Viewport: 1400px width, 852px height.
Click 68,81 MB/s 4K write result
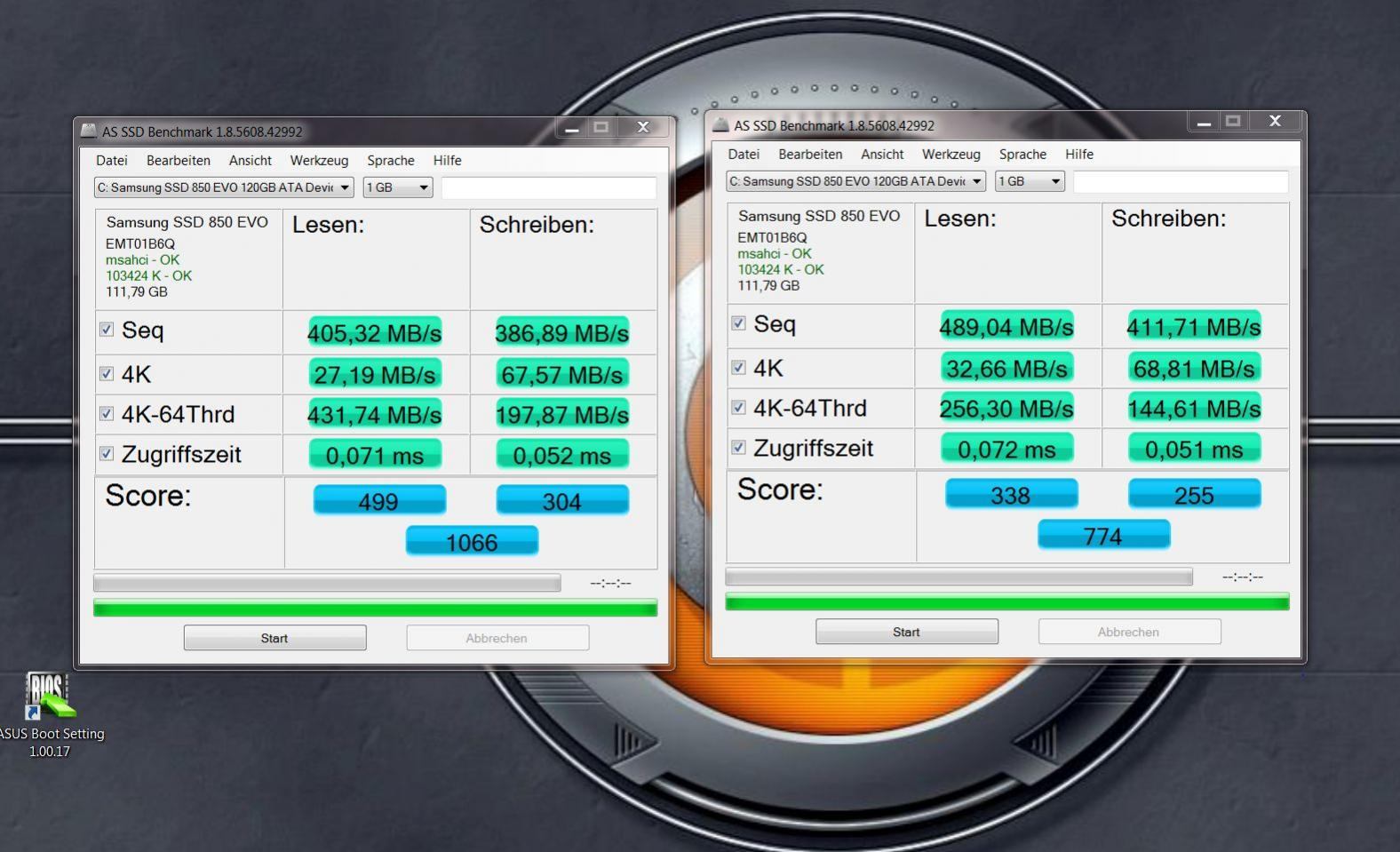[x=1194, y=368]
